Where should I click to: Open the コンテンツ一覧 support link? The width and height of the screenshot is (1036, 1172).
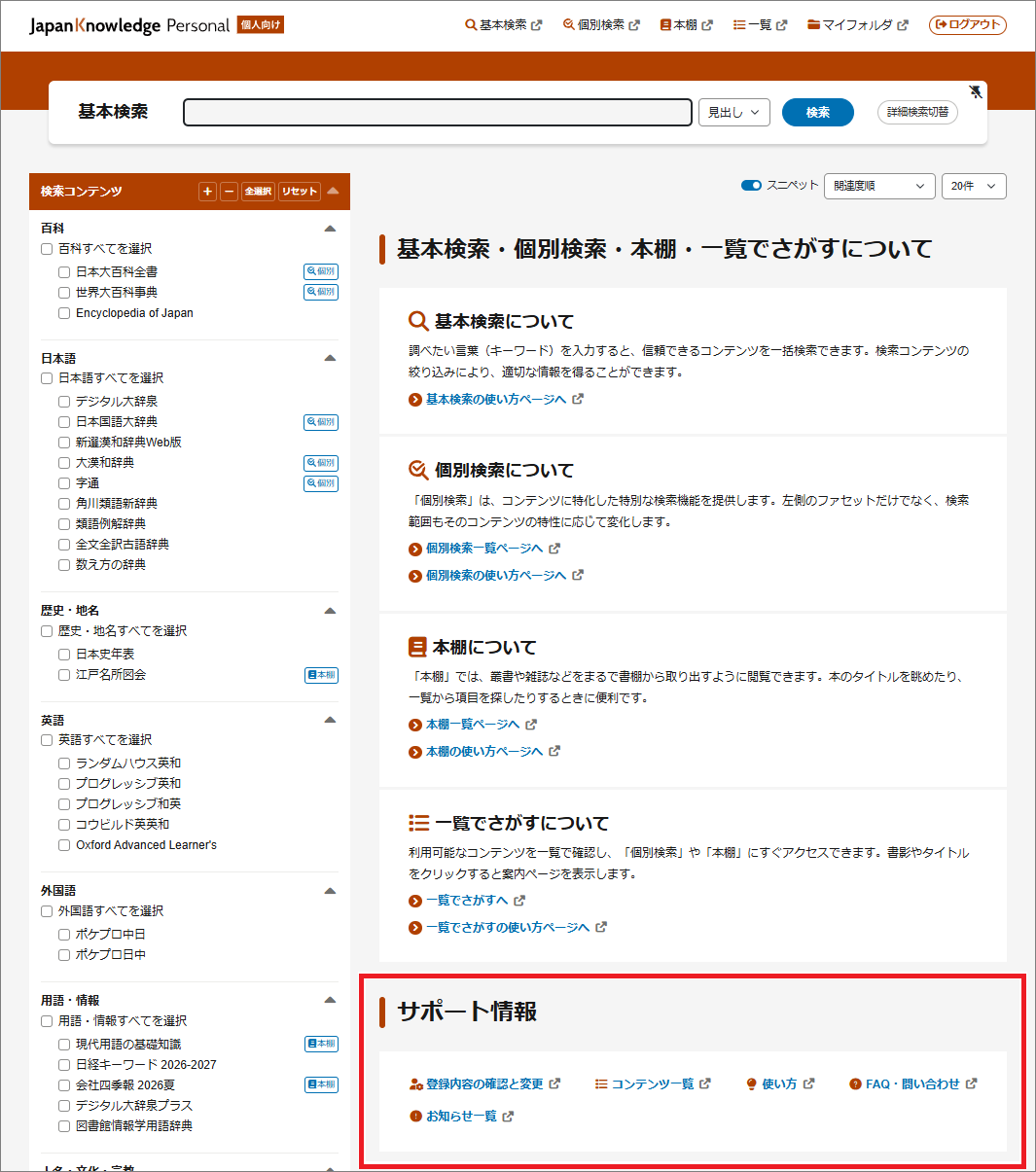[x=653, y=1083]
